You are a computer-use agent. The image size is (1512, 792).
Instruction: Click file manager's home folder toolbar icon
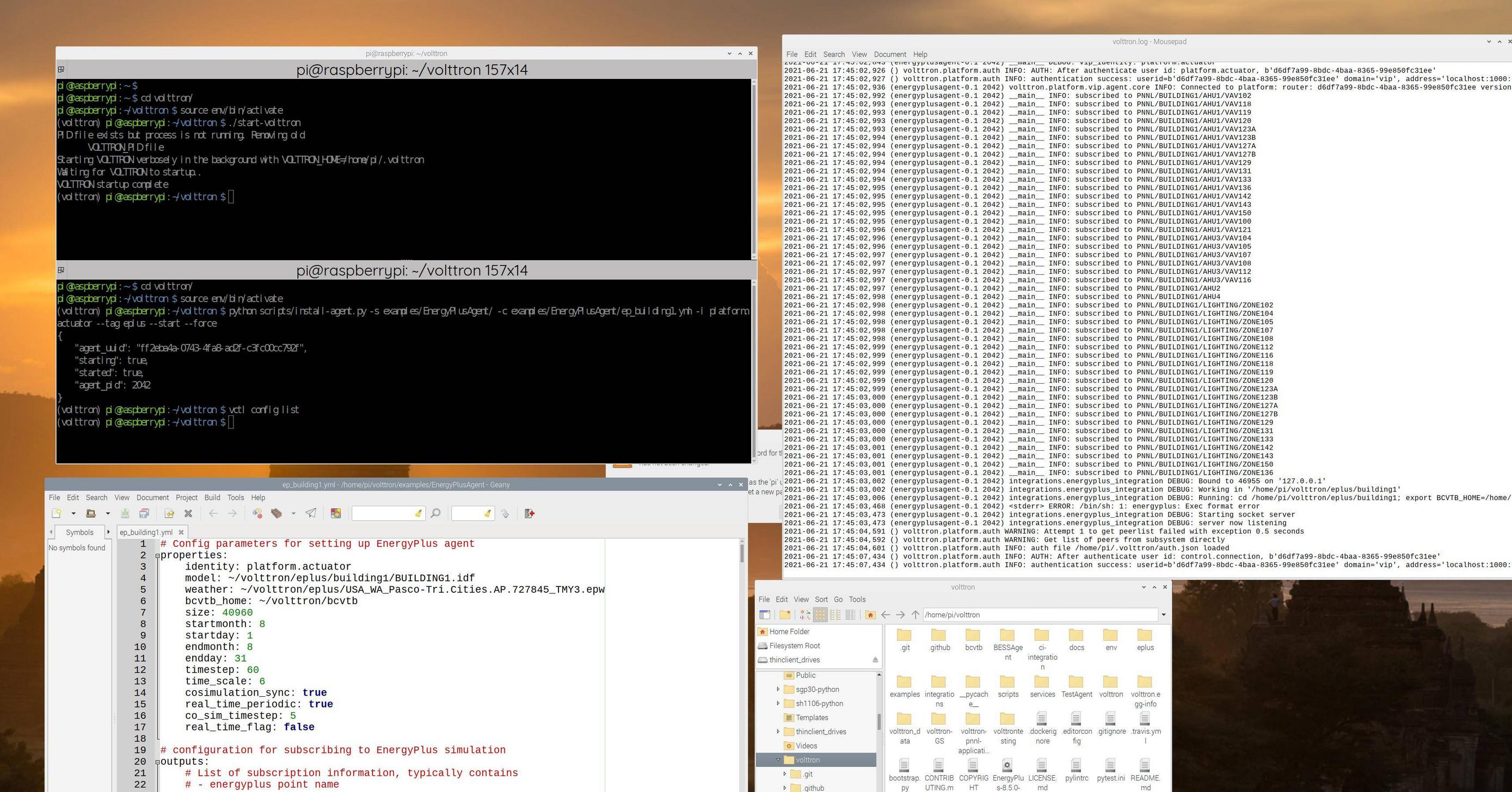[x=870, y=615]
